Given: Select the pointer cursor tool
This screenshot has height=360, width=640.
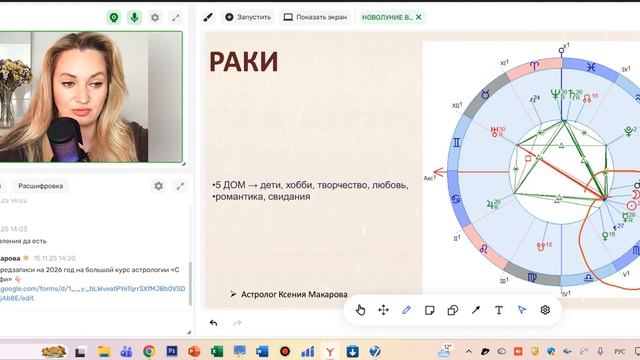Looking at the screenshot, I should tap(522, 310).
